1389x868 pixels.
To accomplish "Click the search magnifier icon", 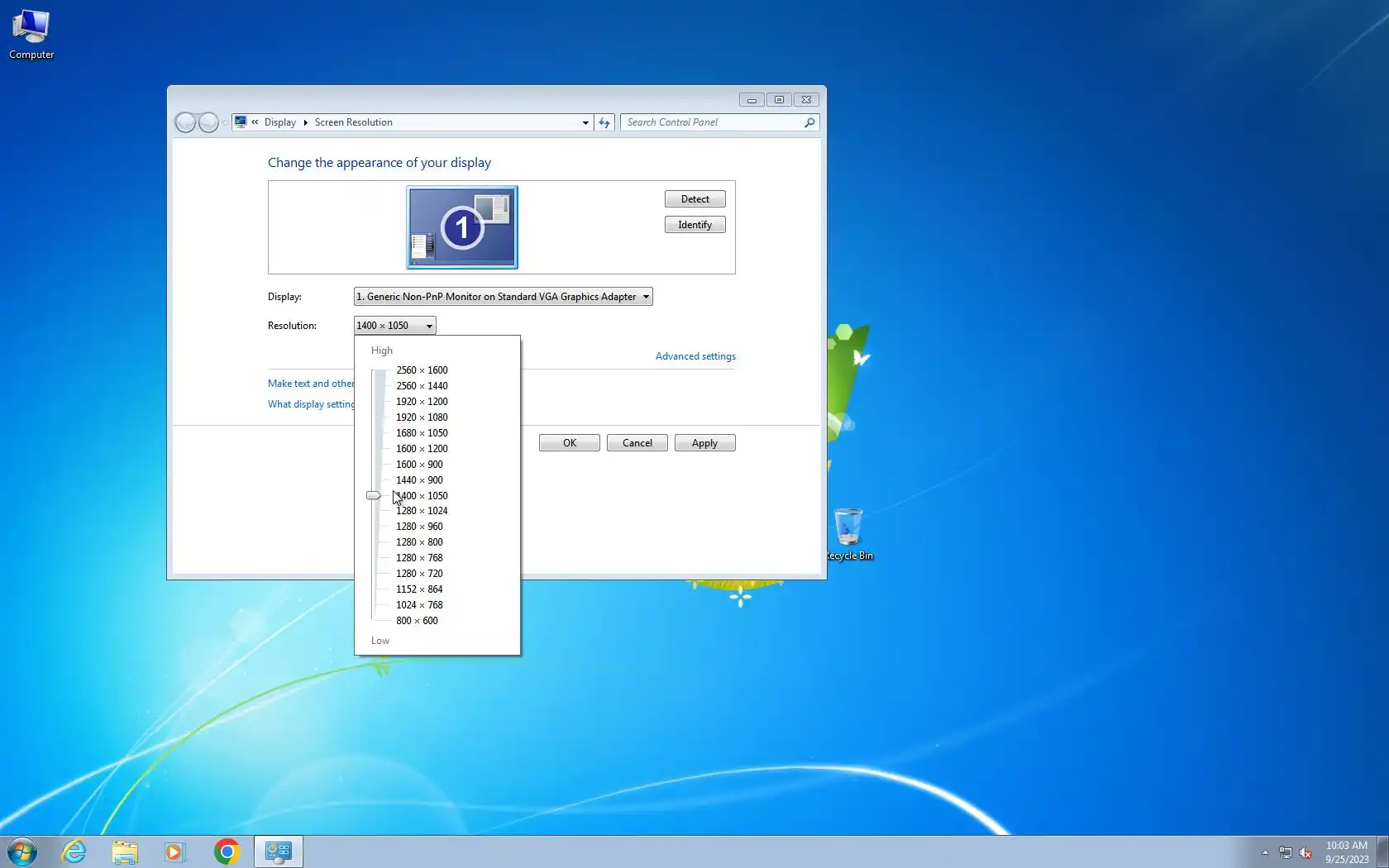I will tap(809, 122).
